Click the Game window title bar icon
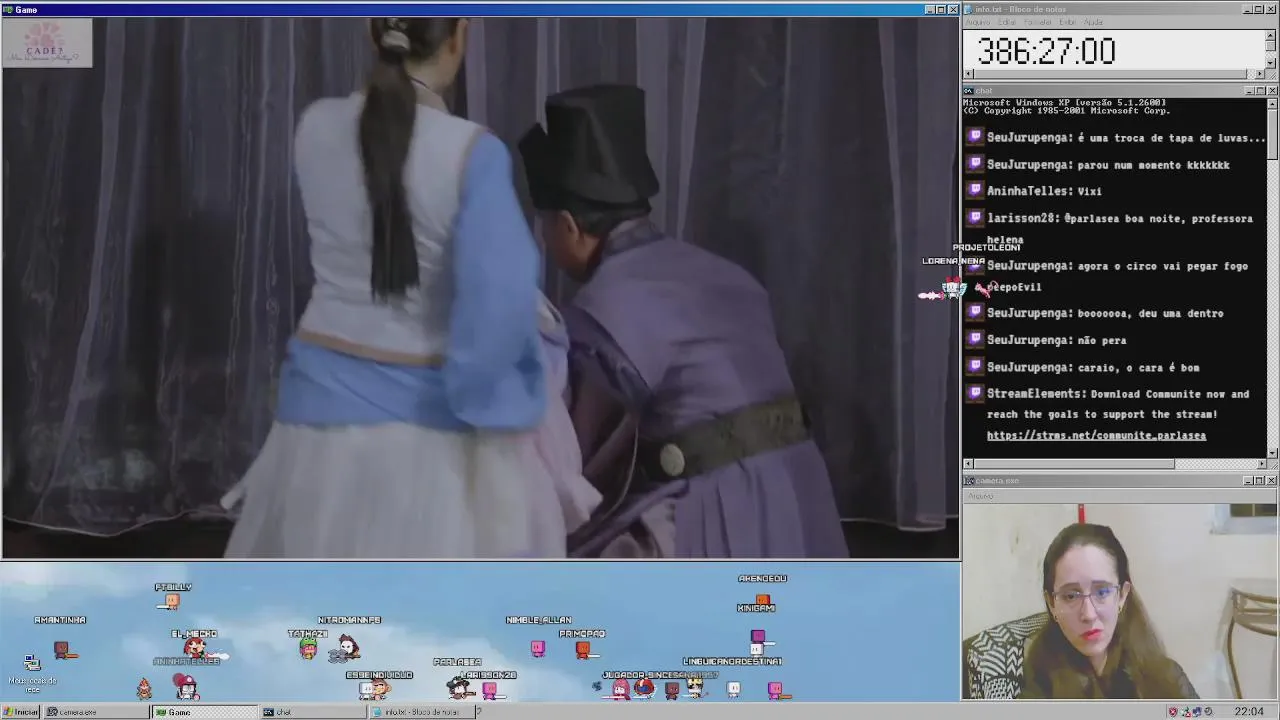 8,10
